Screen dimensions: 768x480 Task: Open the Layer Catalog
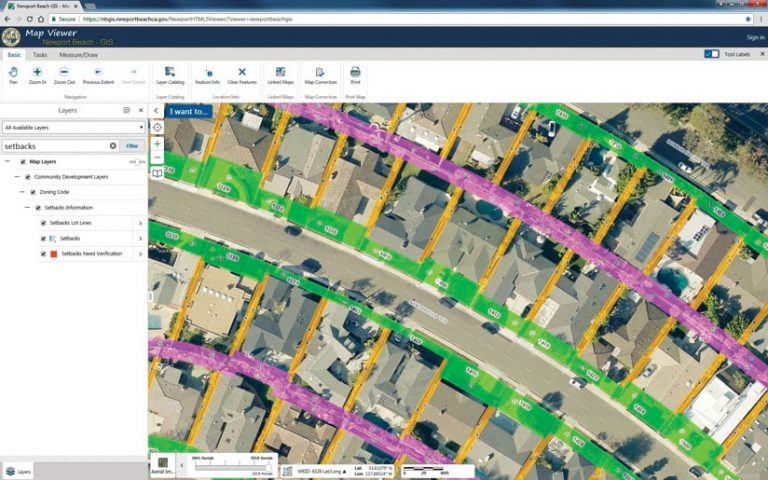[x=170, y=75]
